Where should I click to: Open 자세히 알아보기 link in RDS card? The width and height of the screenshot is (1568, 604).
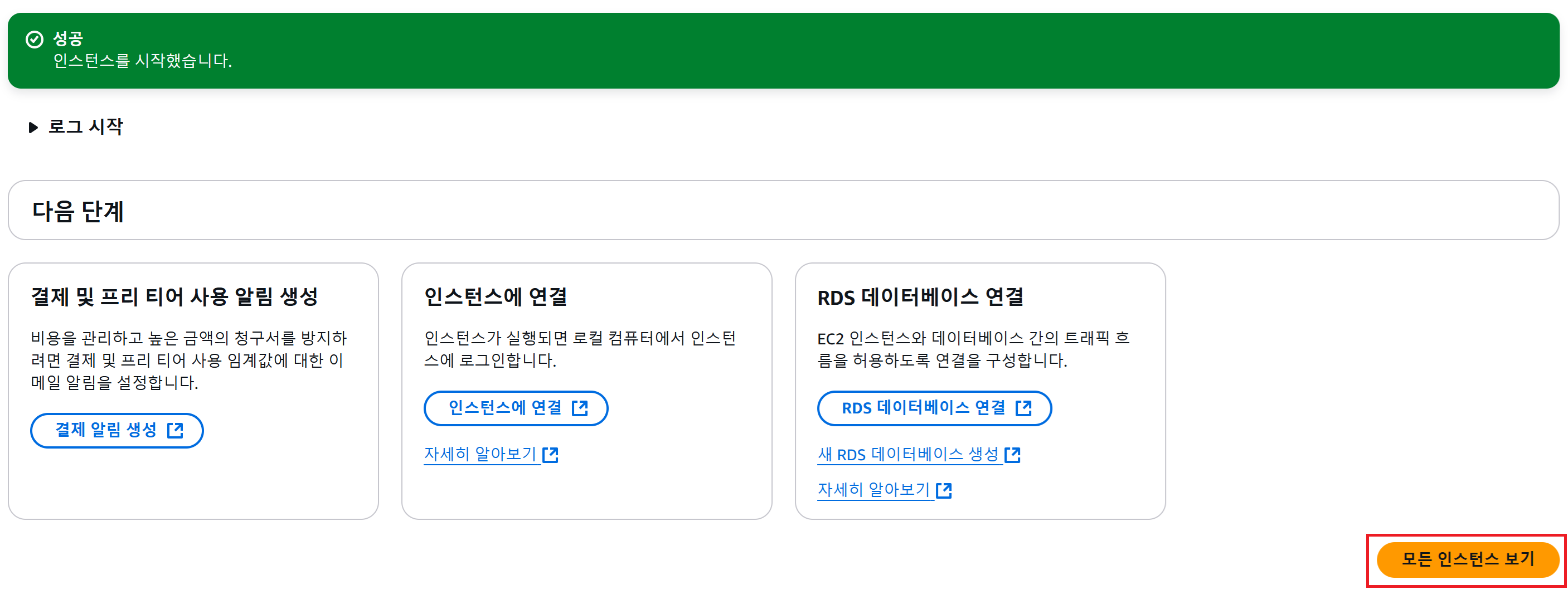tap(873, 490)
